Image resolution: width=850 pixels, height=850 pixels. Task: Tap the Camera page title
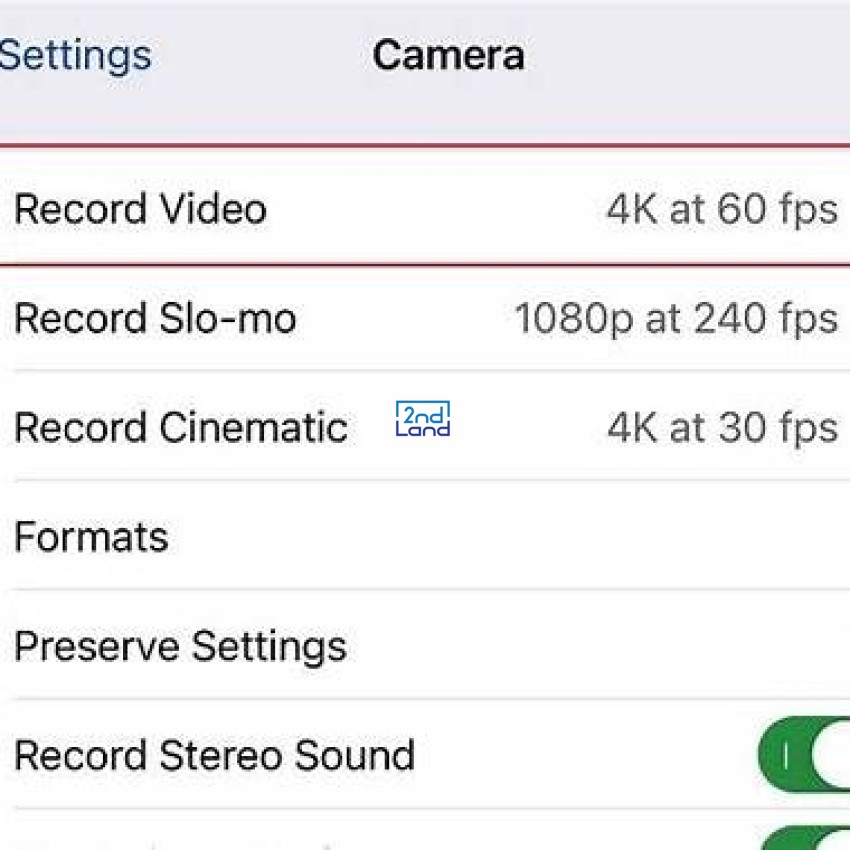pos(449,55)
